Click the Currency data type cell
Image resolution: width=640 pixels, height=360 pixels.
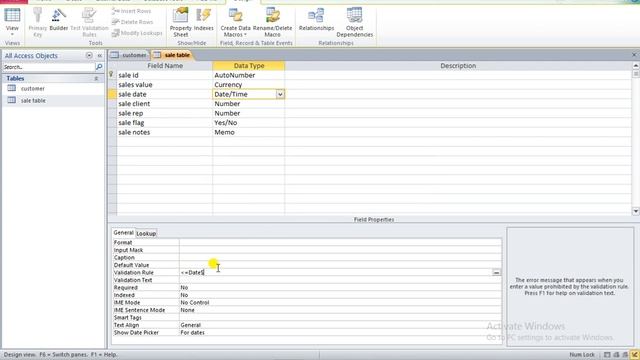[x=249, y=85]
